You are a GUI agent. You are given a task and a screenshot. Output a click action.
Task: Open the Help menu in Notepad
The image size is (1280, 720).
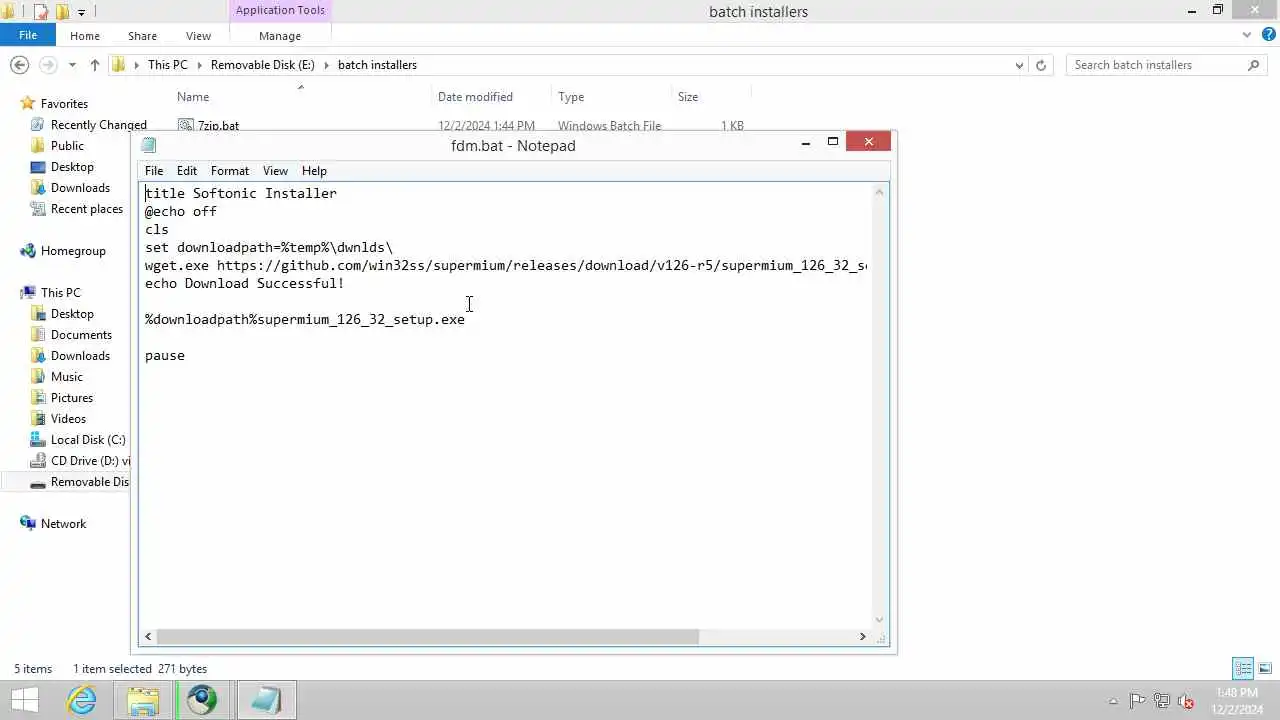click(314, 171)
